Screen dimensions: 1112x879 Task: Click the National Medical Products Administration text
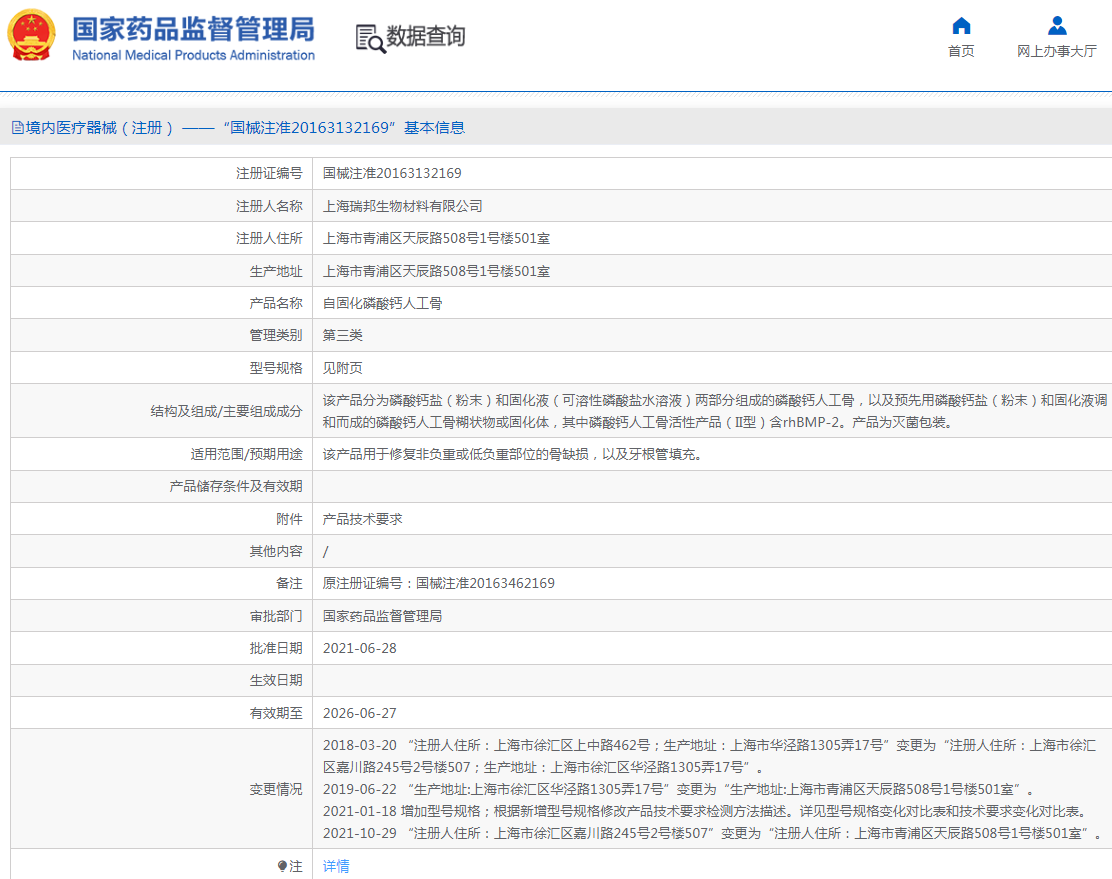pyautogui.click(x=196, y=56)
